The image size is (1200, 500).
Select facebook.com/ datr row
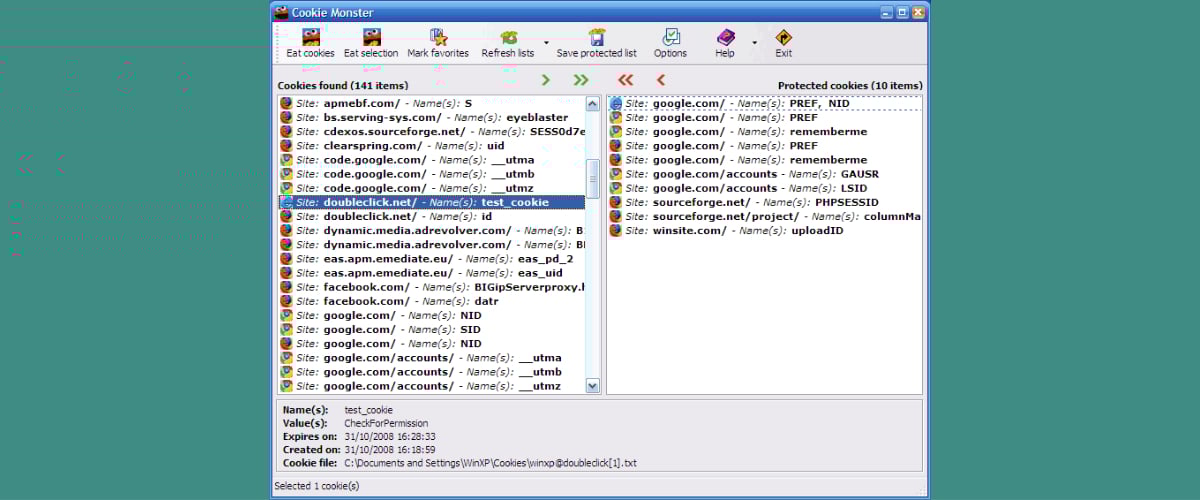pos(431,301)
